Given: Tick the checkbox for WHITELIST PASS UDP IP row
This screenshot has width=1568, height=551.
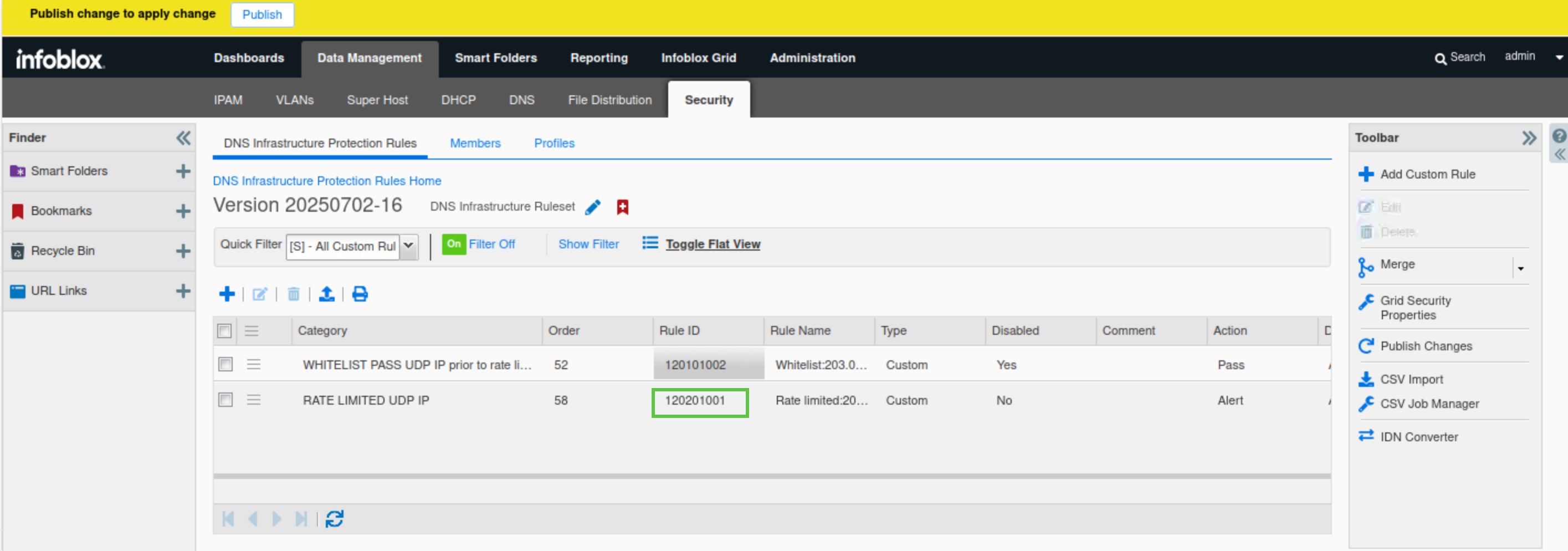Looking at the screenshot, I should pos(225,364).
